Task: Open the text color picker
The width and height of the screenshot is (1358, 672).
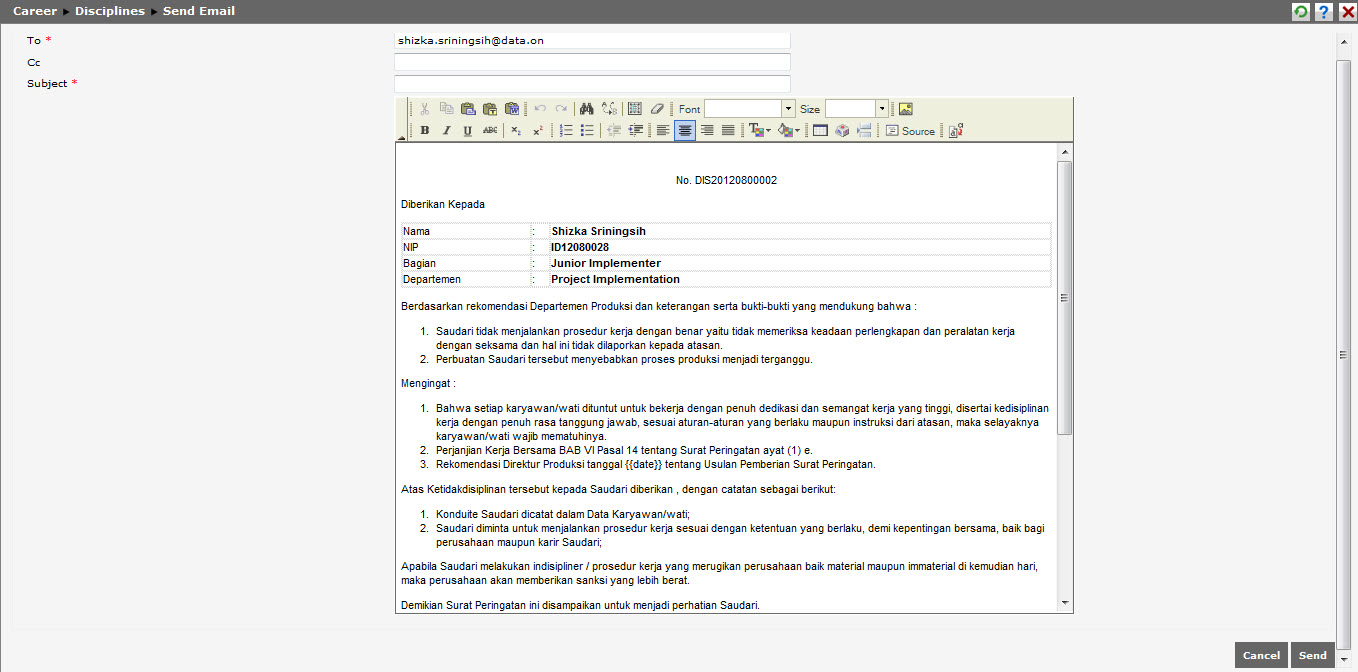Action: [x=759, y=131]
